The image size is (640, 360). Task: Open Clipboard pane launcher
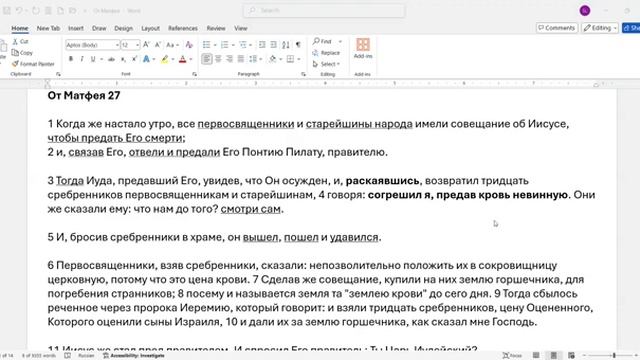point(58,74)
